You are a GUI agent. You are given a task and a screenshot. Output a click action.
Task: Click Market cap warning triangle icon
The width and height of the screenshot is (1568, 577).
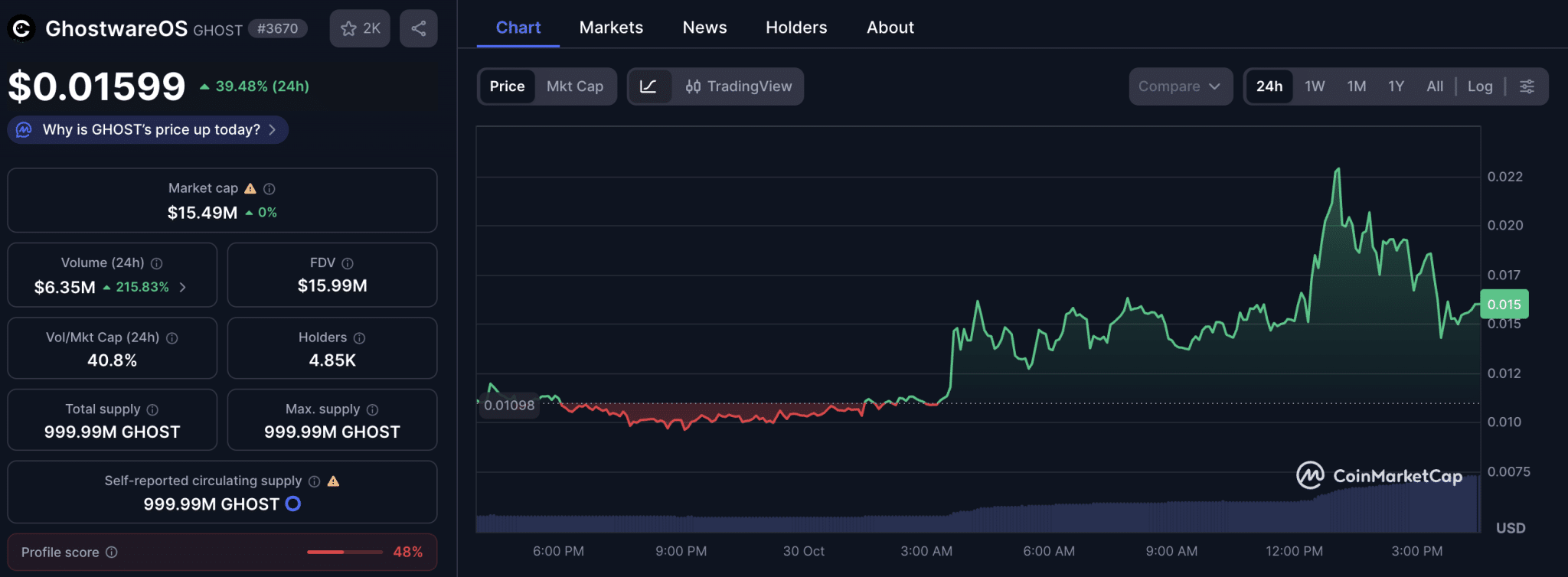click(250, 188)
